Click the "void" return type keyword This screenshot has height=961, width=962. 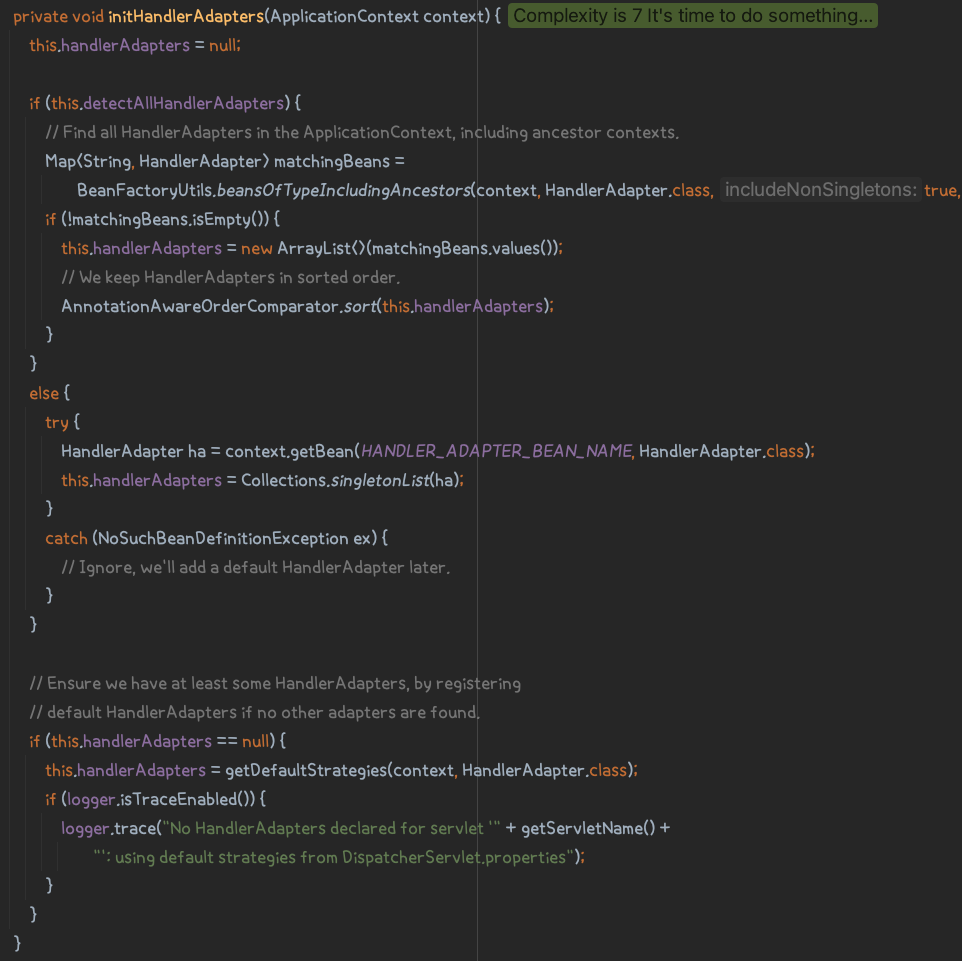(88, 16)
